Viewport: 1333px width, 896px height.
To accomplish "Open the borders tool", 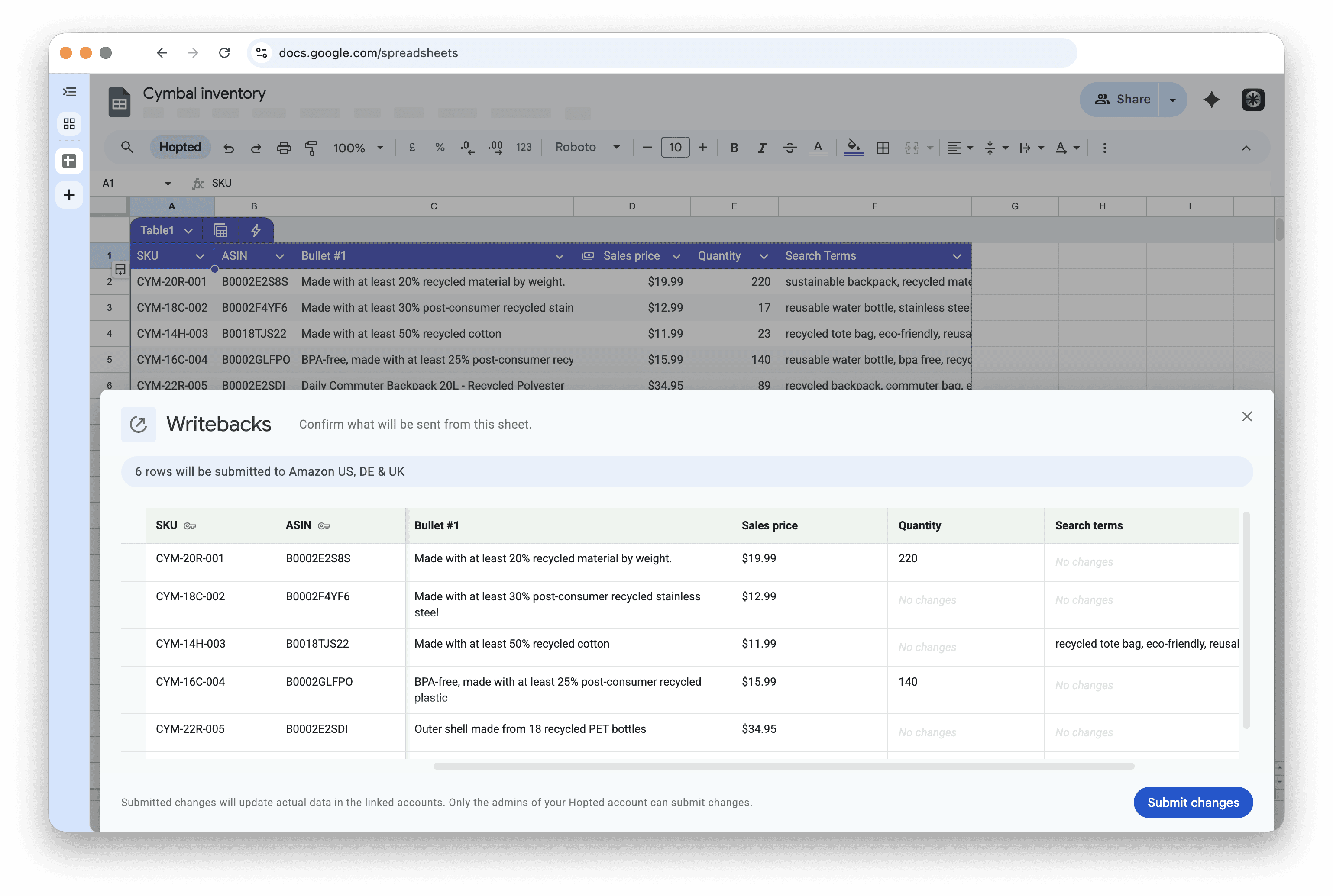I will pyautogui.click(x=883, y=148).
